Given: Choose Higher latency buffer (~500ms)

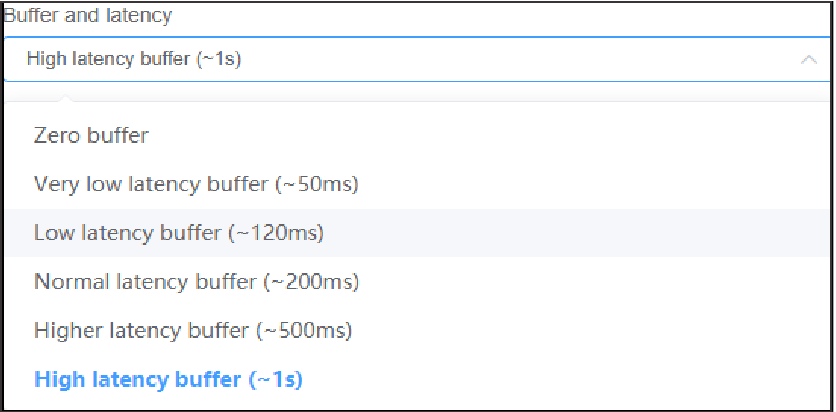Looking at the screenshot, I should pos(193,330).
